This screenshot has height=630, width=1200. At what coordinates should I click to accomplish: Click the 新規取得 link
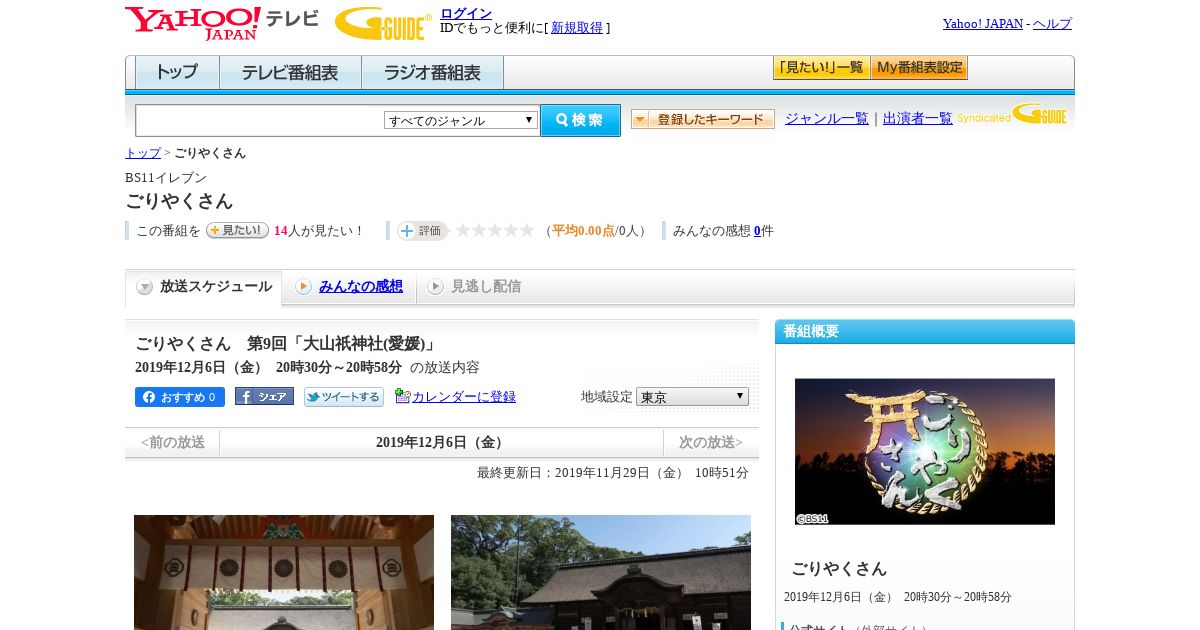[577, 28]
